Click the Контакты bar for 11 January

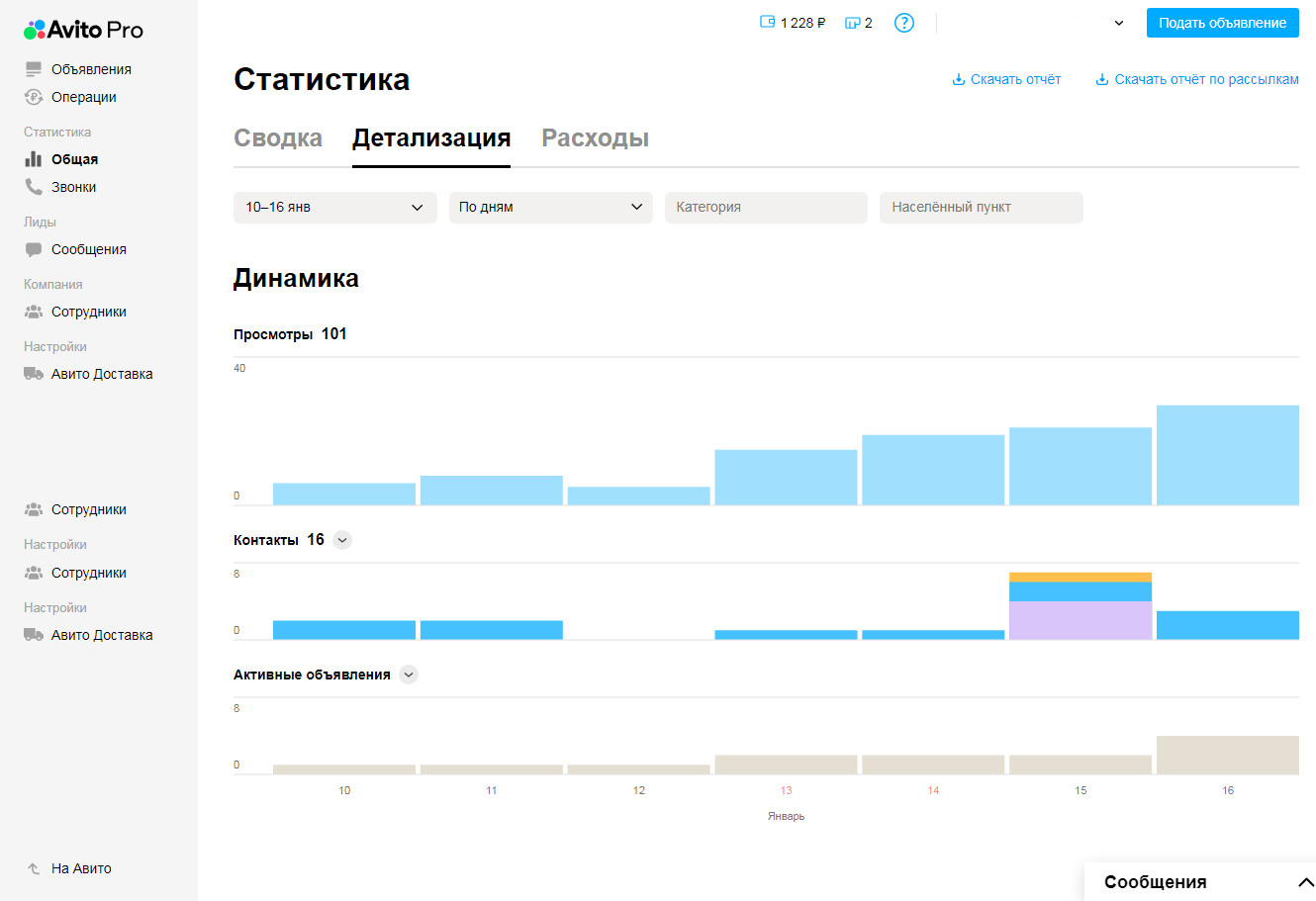tap(491, 630)
